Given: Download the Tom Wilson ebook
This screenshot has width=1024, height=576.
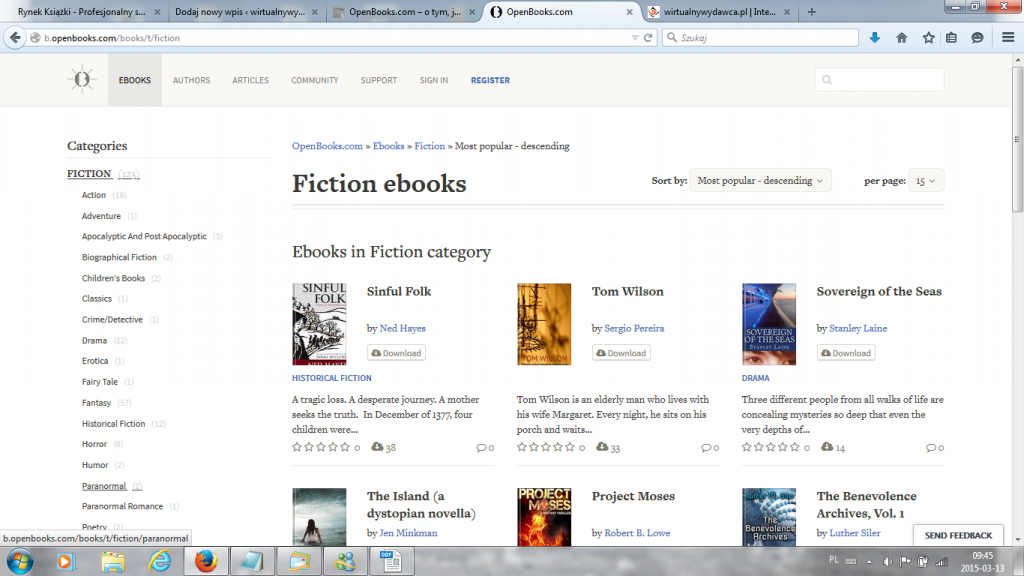Looking at the screenshot, I should (621, 353).
